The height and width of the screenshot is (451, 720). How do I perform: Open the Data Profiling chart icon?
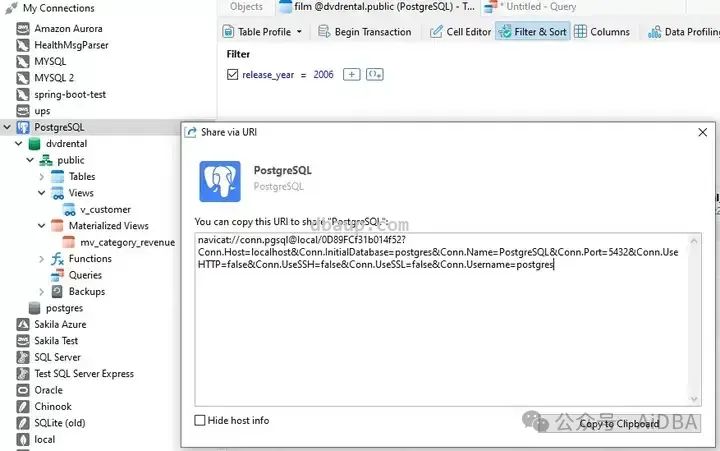click(x=654, y=32)
